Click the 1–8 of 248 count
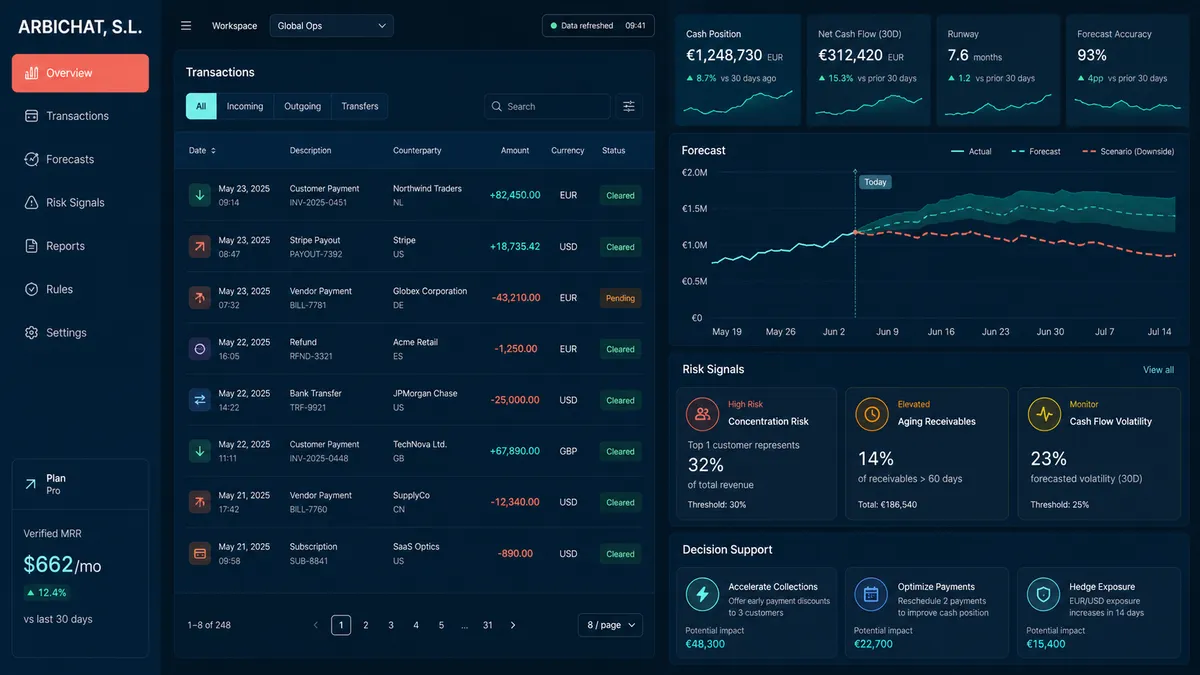 (x=209, y=625)
